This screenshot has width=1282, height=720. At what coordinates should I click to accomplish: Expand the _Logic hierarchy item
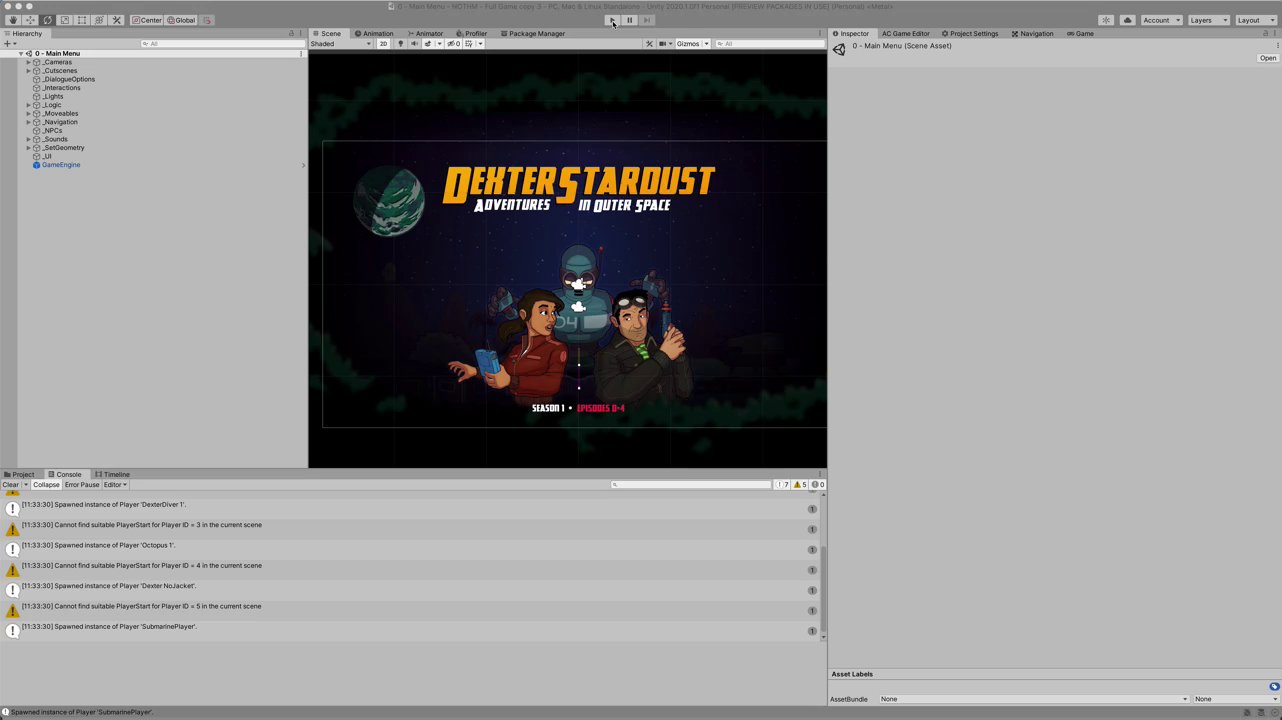click(x=28, y=105)
